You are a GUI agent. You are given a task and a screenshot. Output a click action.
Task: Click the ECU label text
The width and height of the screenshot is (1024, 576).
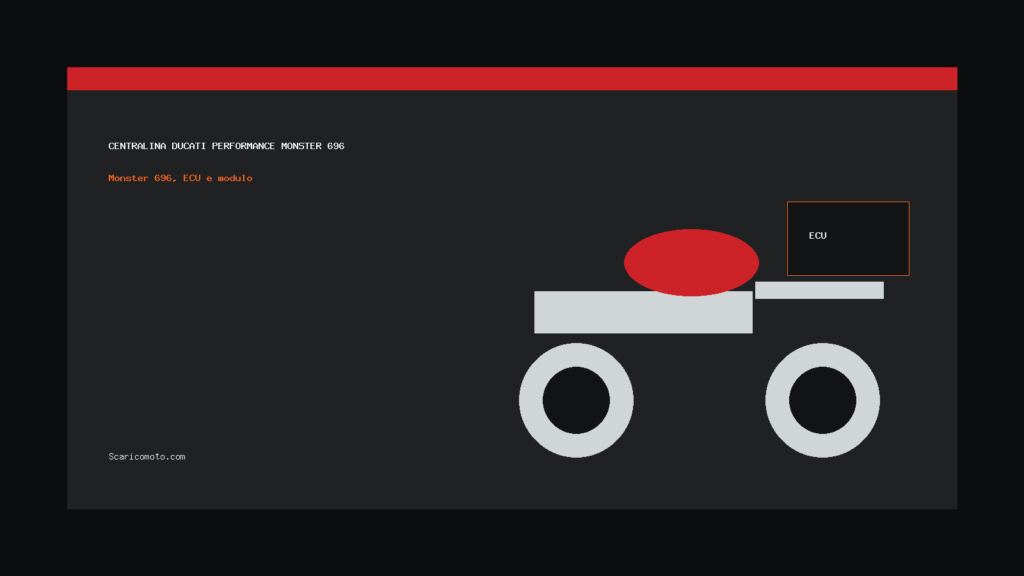[x=818, y=236]
